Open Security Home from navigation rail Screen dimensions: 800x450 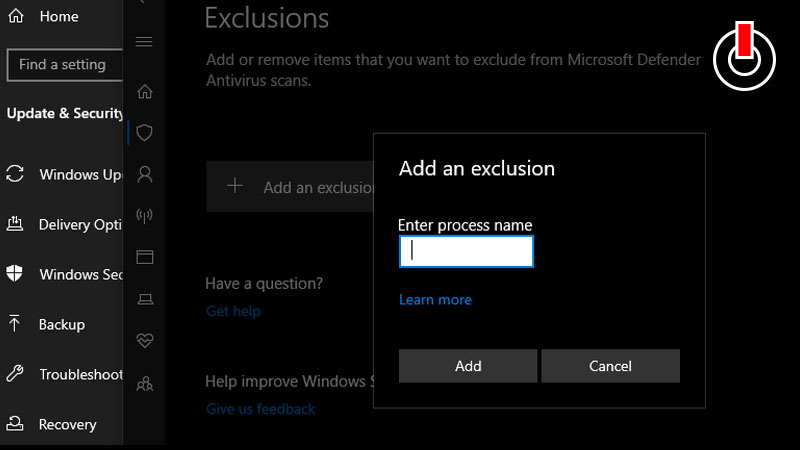coord(145,92)
